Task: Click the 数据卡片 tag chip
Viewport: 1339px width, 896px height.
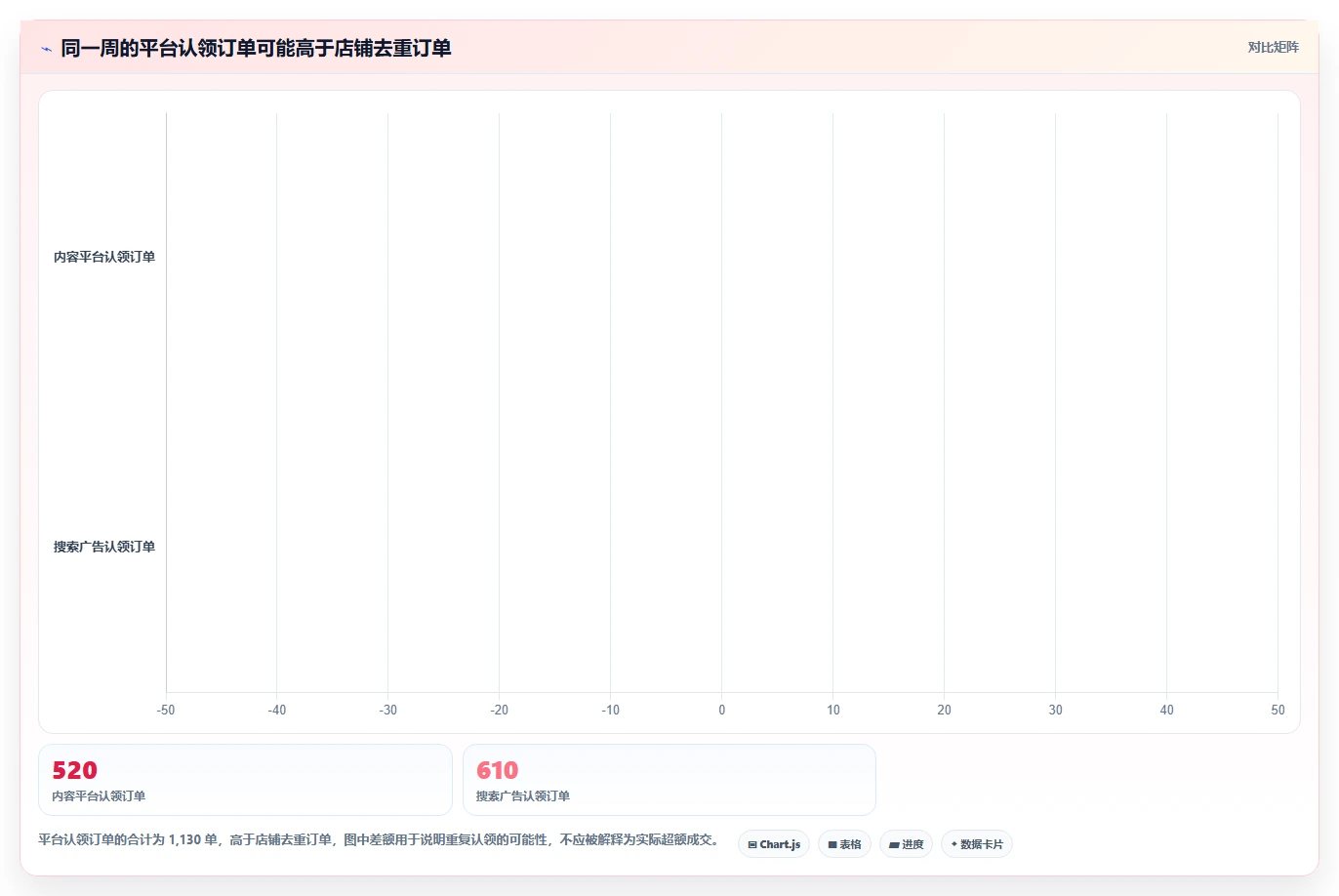Action: (x=977, y=844)
